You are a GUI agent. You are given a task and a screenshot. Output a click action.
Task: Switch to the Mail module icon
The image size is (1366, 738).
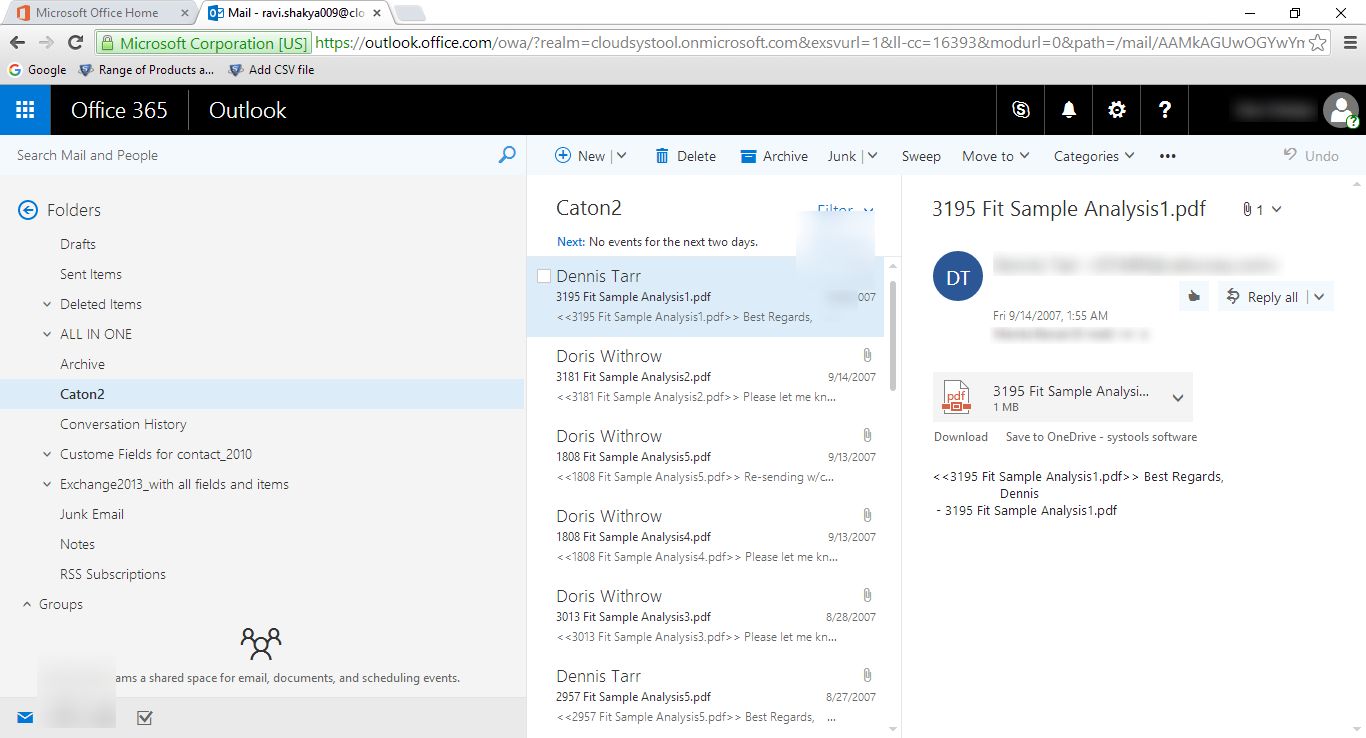(x=25, y=717)
